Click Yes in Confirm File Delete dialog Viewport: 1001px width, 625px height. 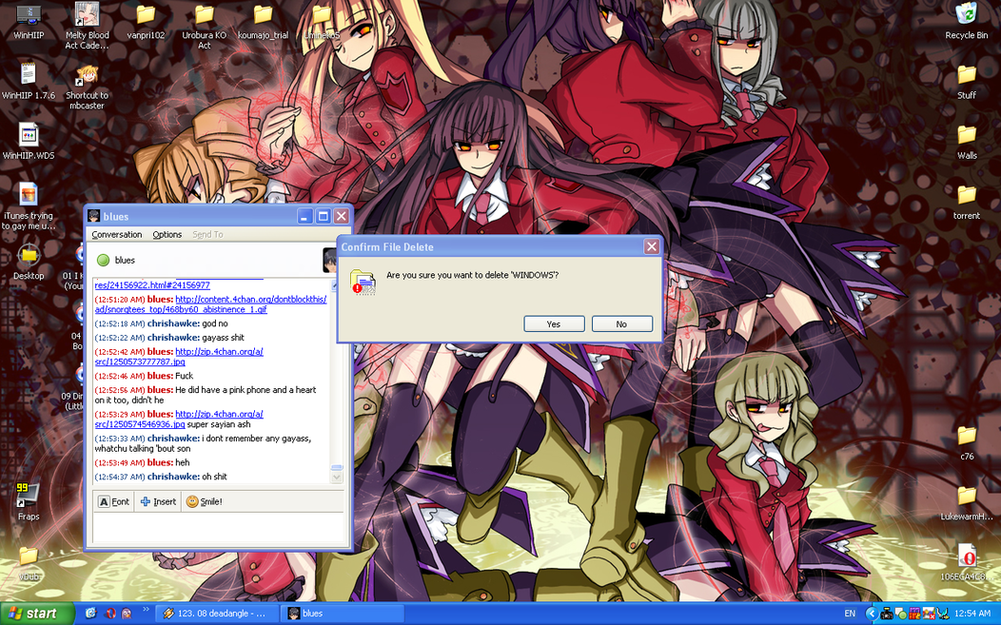click(x=553, y=324)
